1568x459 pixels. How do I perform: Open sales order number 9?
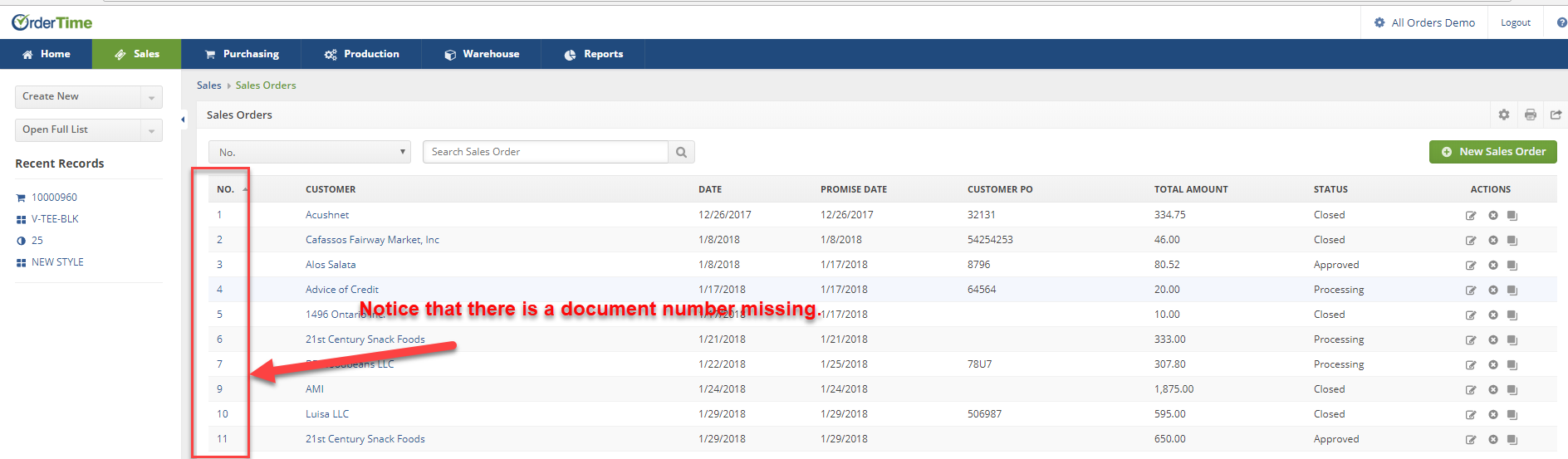pos(220,389)
